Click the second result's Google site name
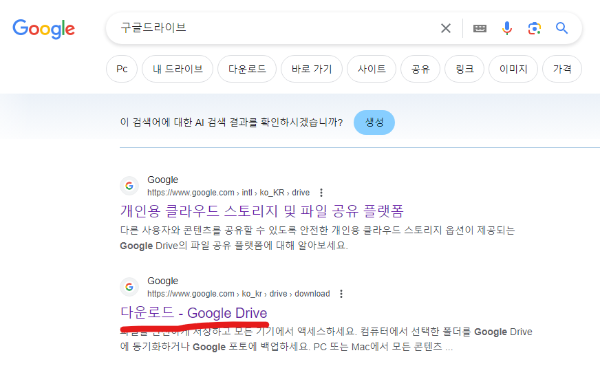The image size is (600, 370). click(163, 281)
